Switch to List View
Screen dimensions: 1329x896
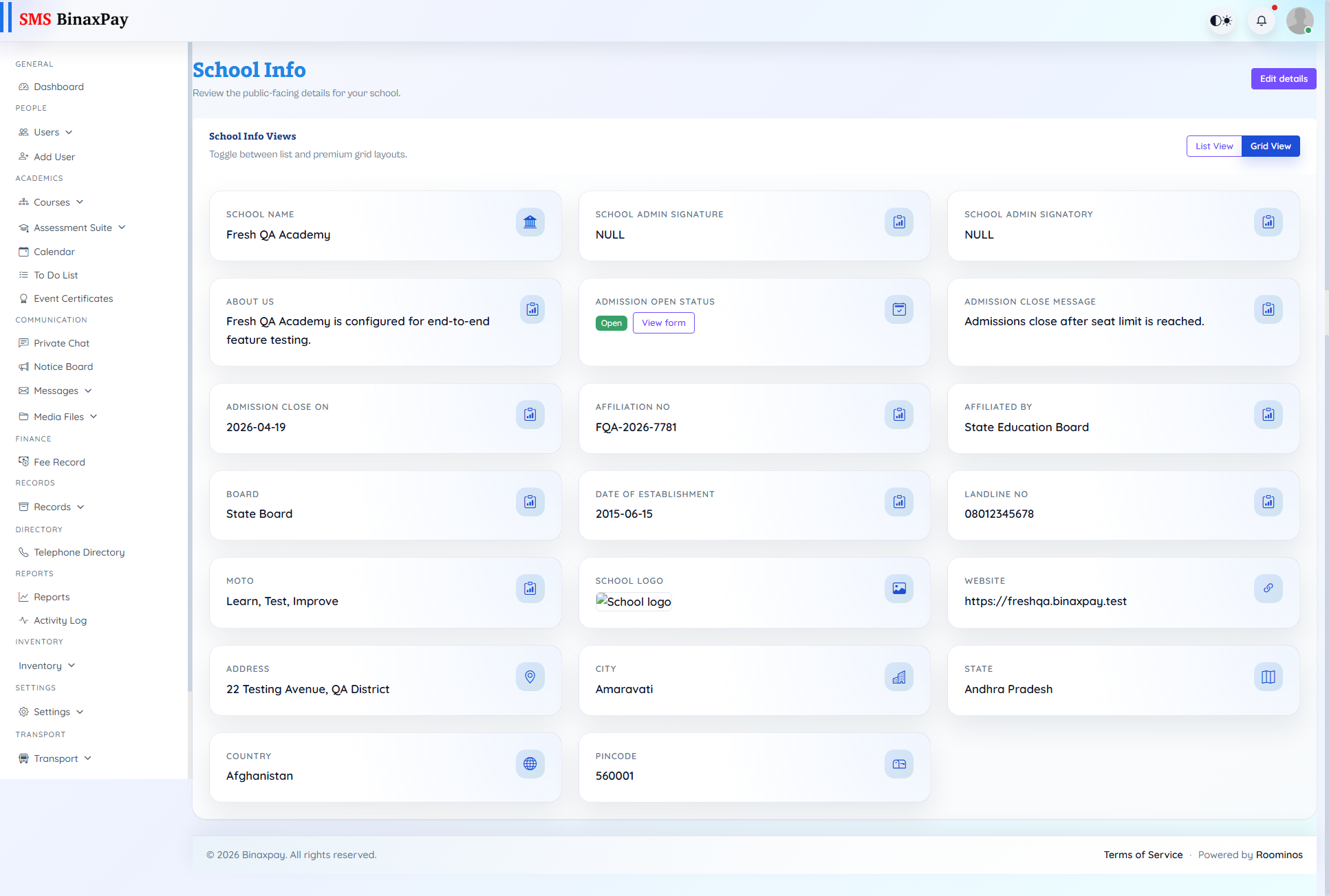[1213, 146]
